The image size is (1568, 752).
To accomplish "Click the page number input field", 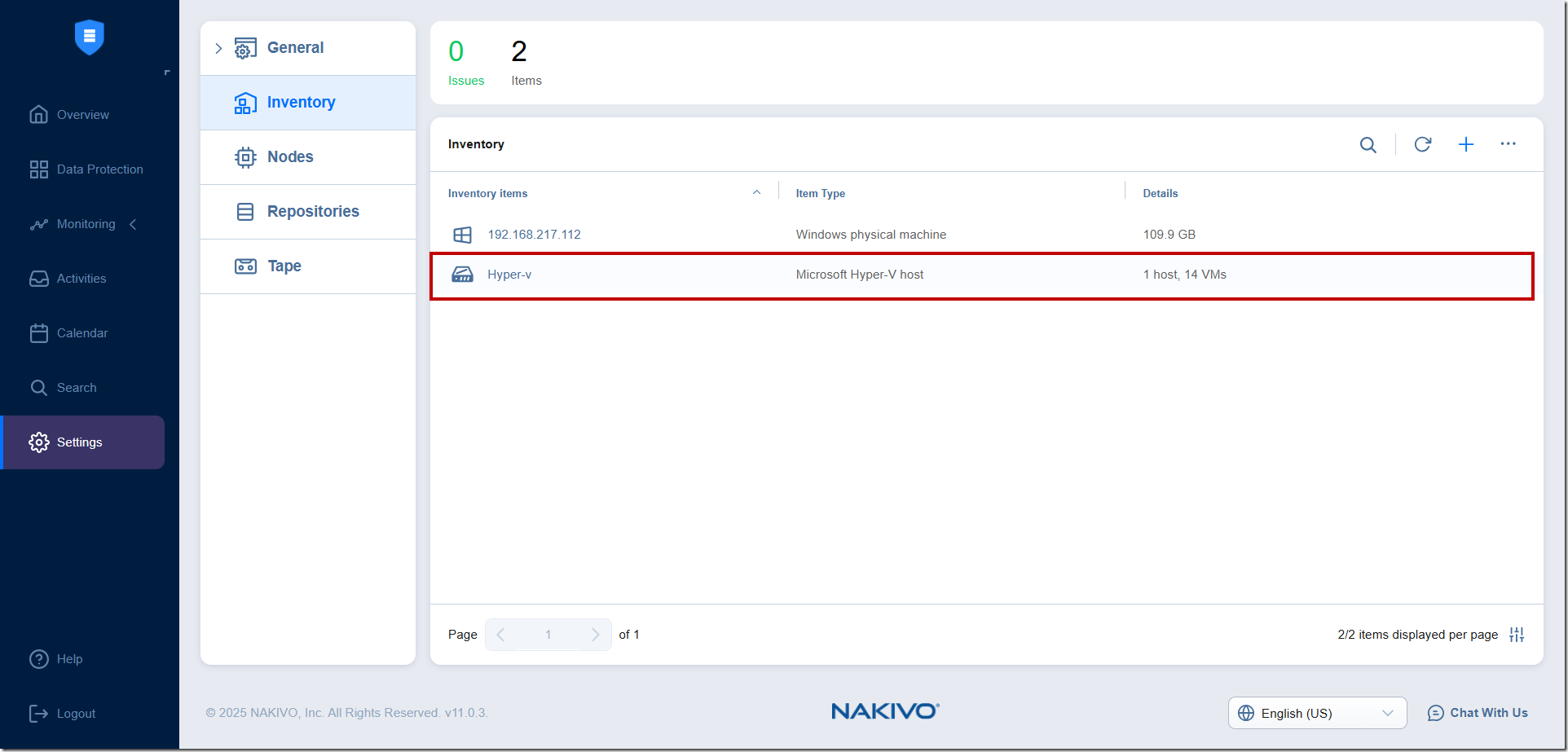I will (548, 635).
